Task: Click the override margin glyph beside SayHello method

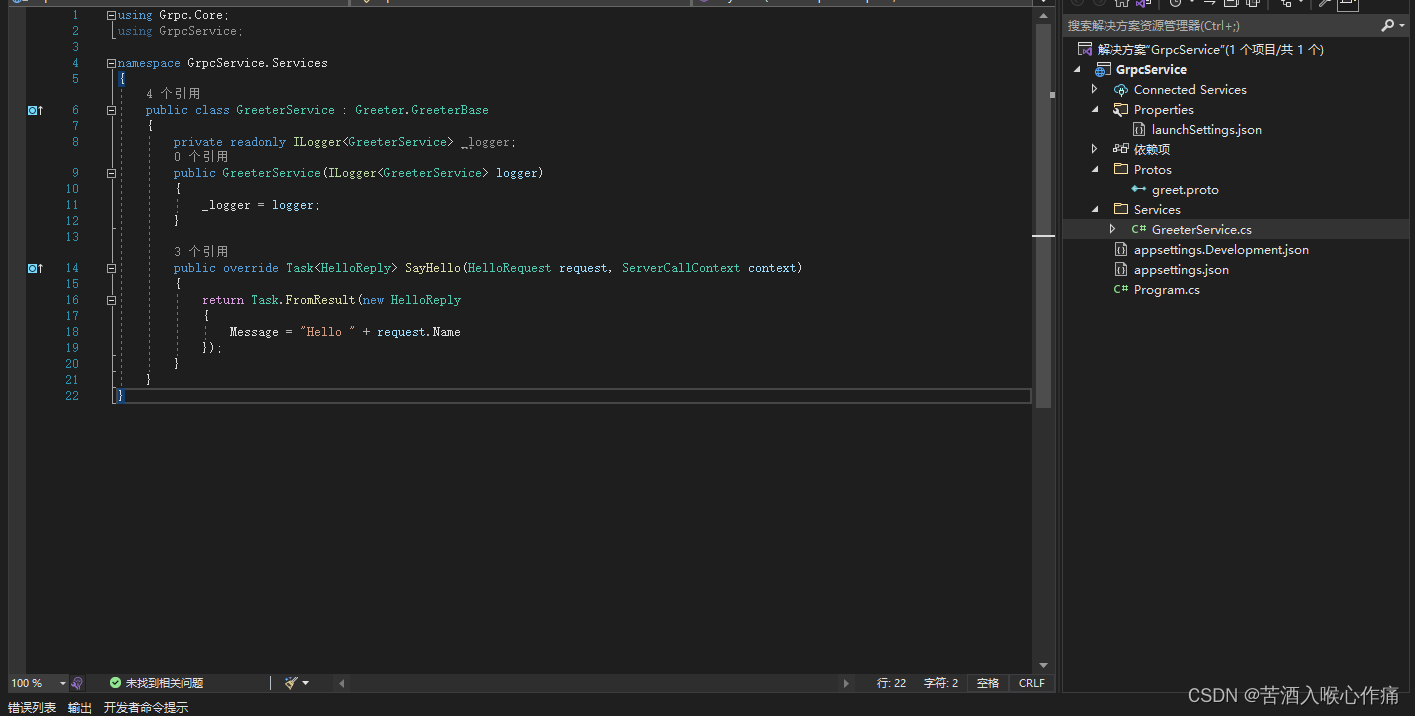Action: [x=35, y=268]
